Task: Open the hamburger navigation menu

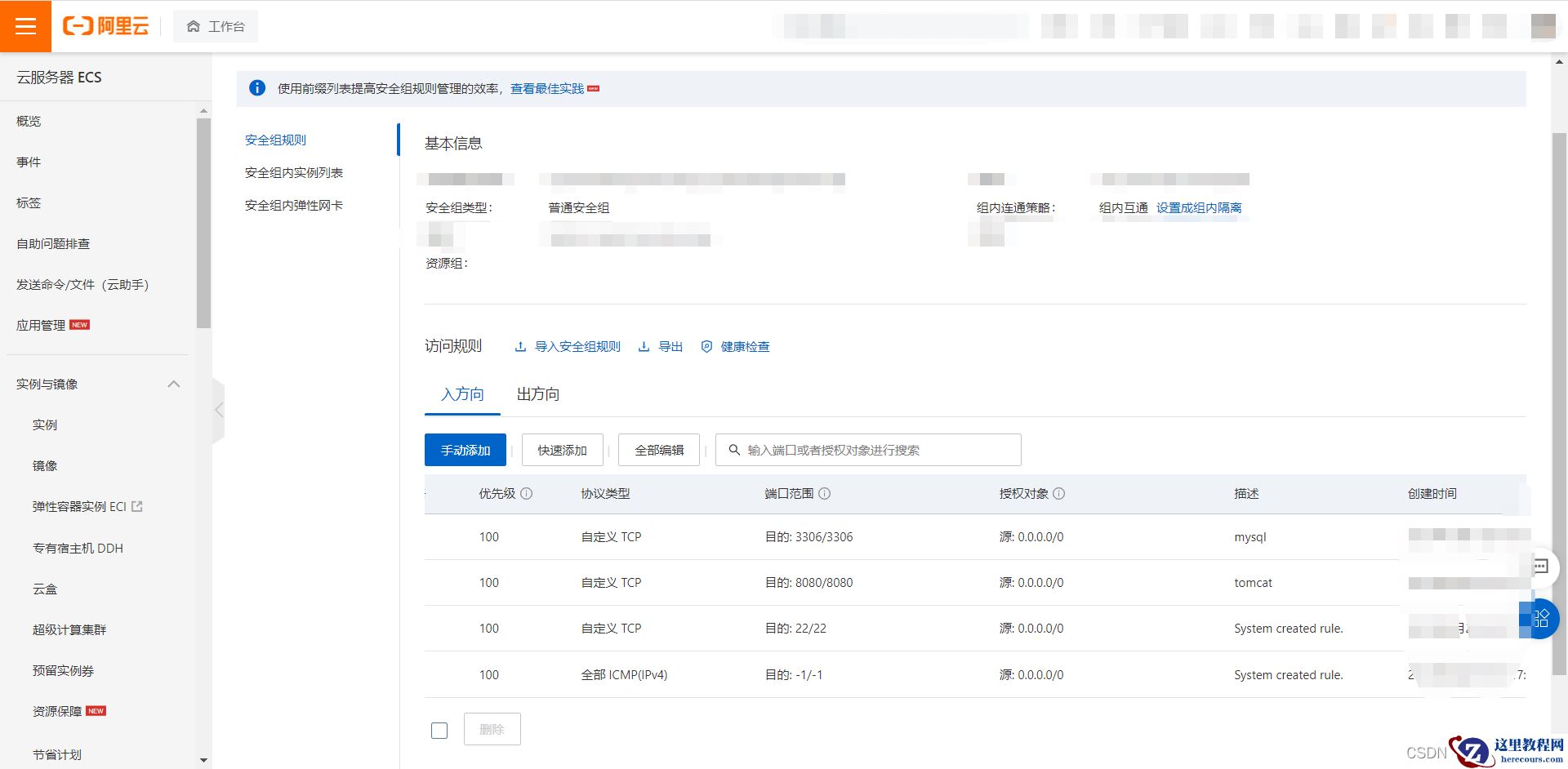Action: click(26, 25)
